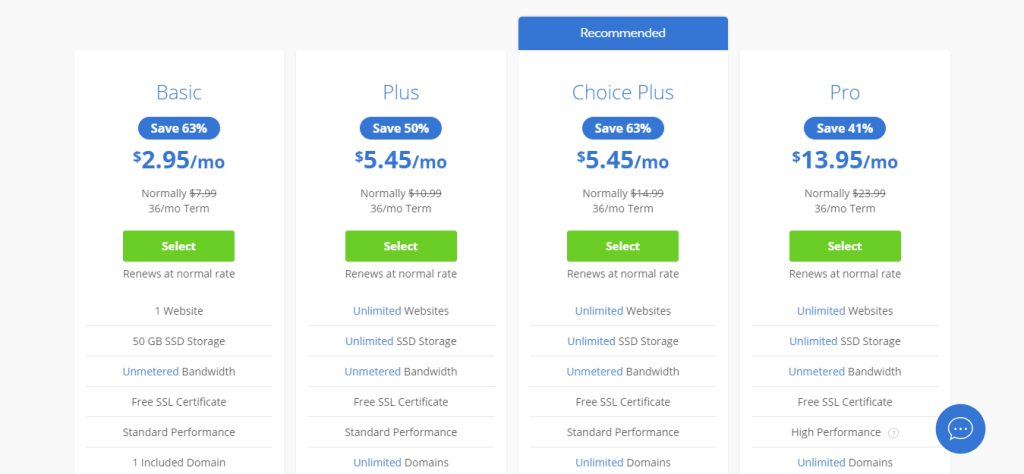This screenshot has height=474, width=1024.
Task: Click the Save 63% badge under Basic
Action: [x=178, y=128]
